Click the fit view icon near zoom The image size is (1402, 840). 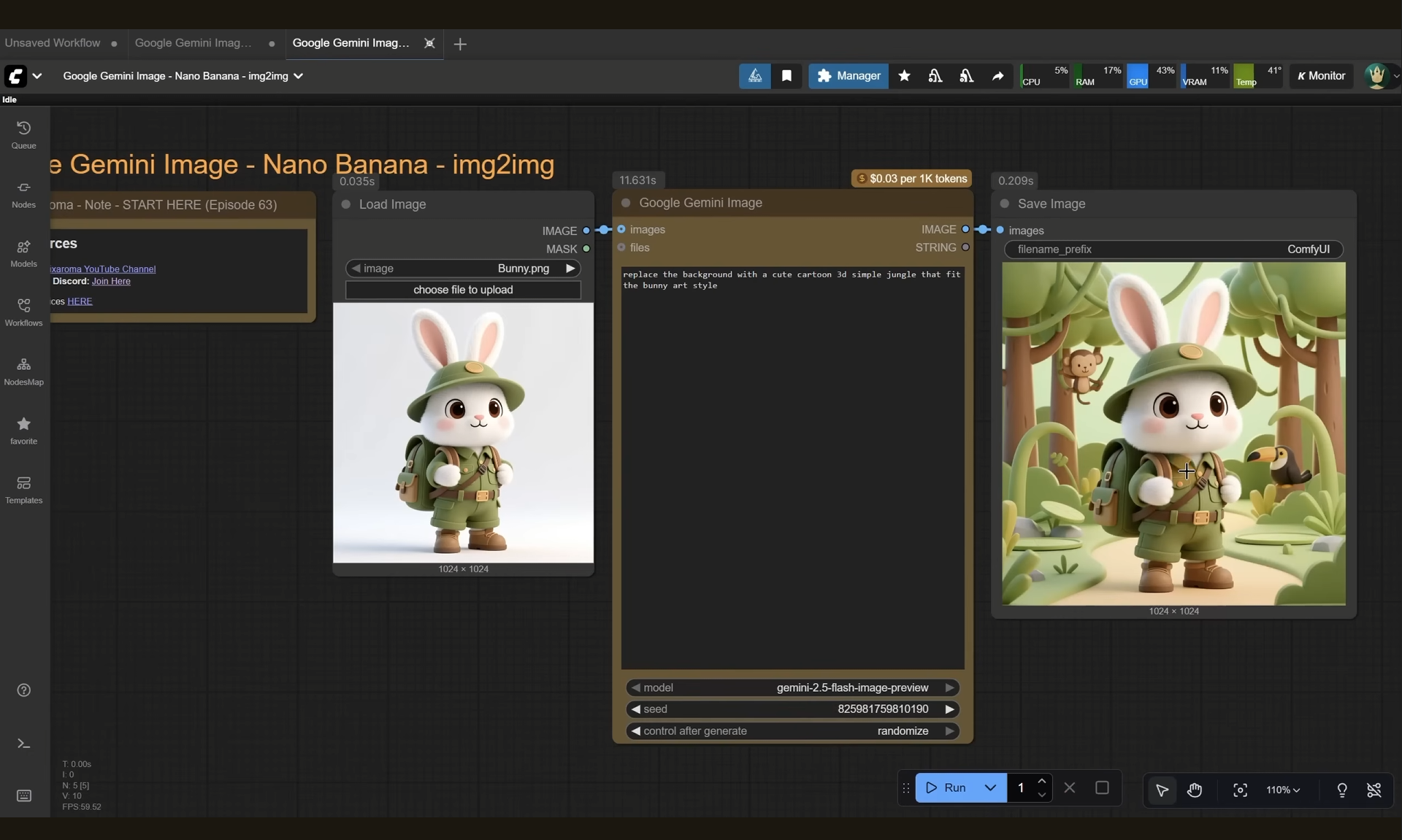1240,790
